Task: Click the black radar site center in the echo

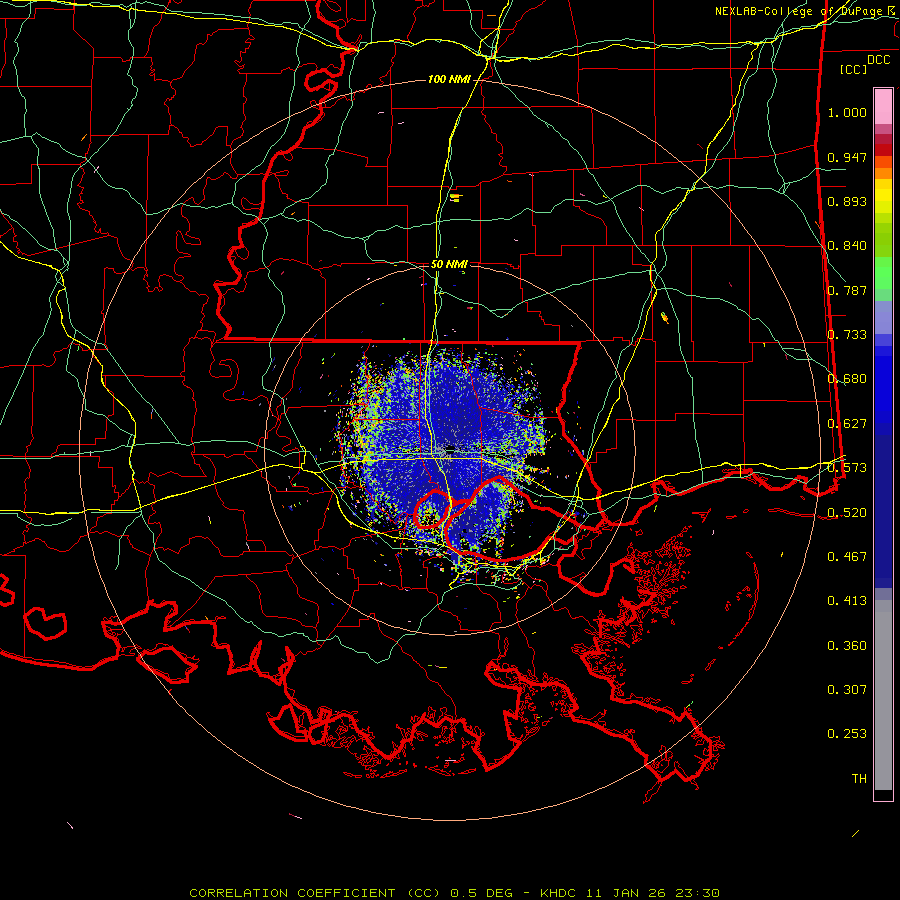Action: tap(451, 449)
